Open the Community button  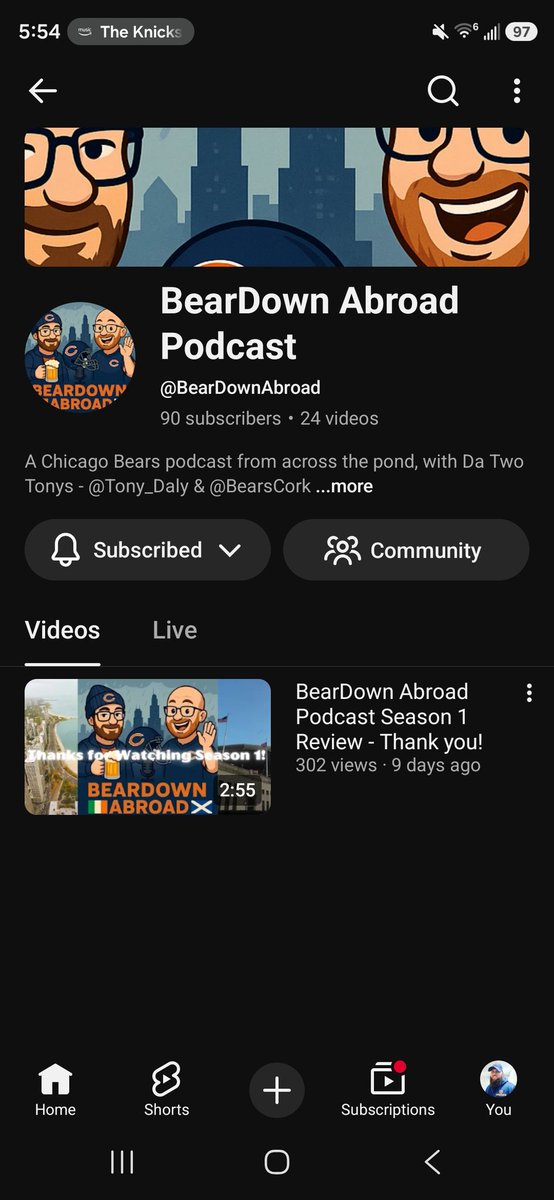tap(406, 550)
